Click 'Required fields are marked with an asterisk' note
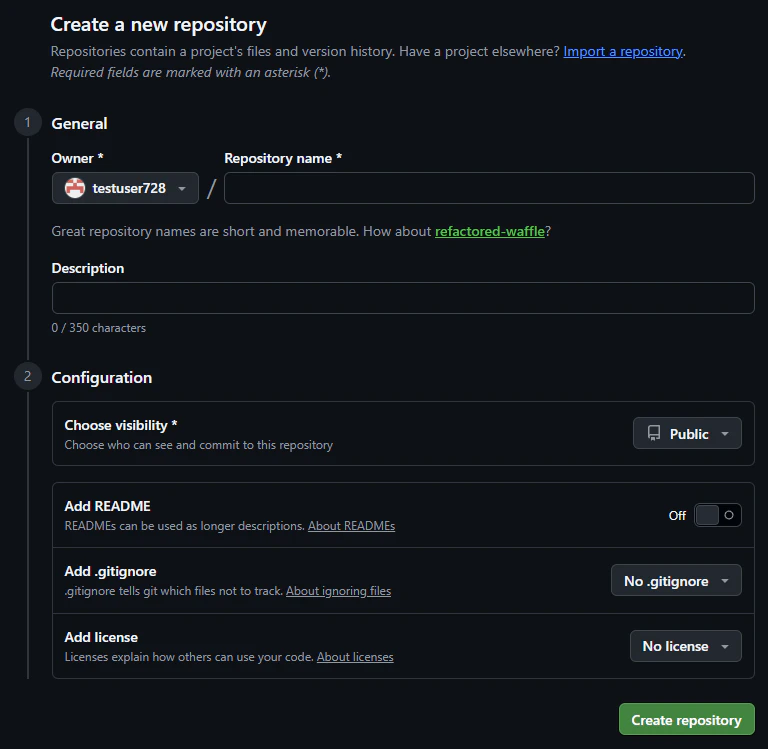The height and width of the screenshot is (749, 768). click(x=191, y=72)
